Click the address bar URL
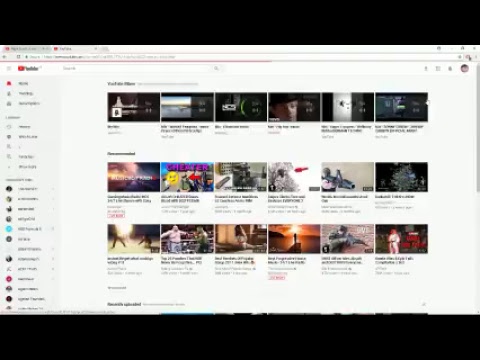 110,57
